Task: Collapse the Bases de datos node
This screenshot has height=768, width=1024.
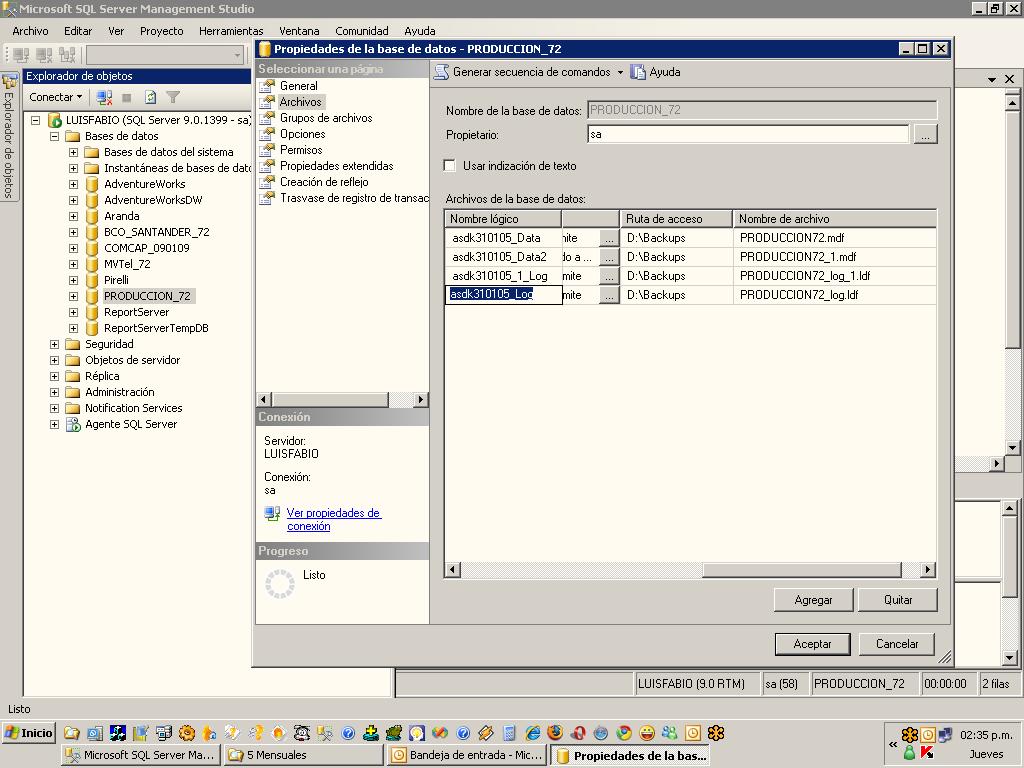Action: (x=55, y=136)
